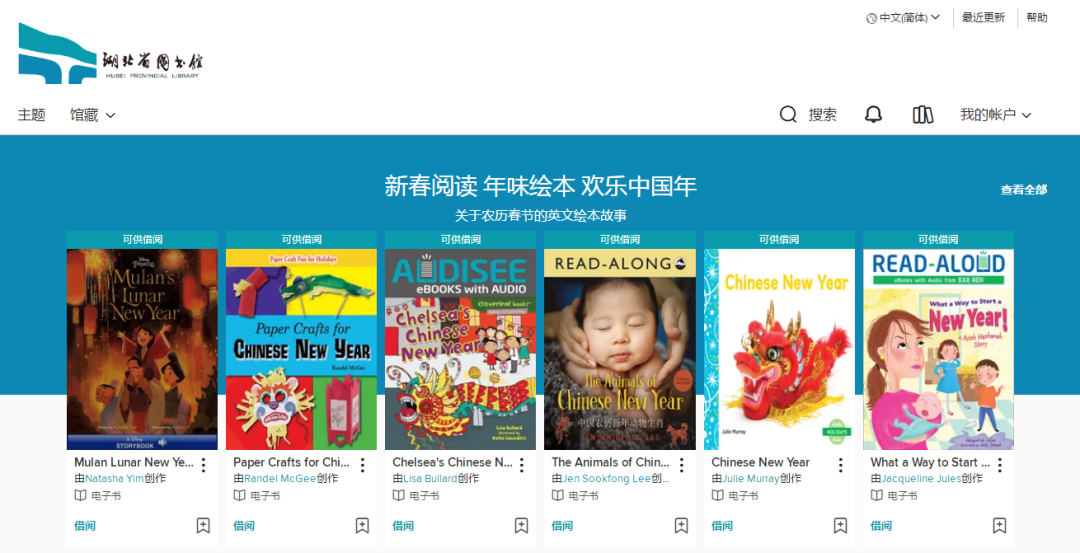The width and height of the screenshot is (1080, 553).
Task: Expand the 我的帐户 account dropdown
Action: (995, 115)
